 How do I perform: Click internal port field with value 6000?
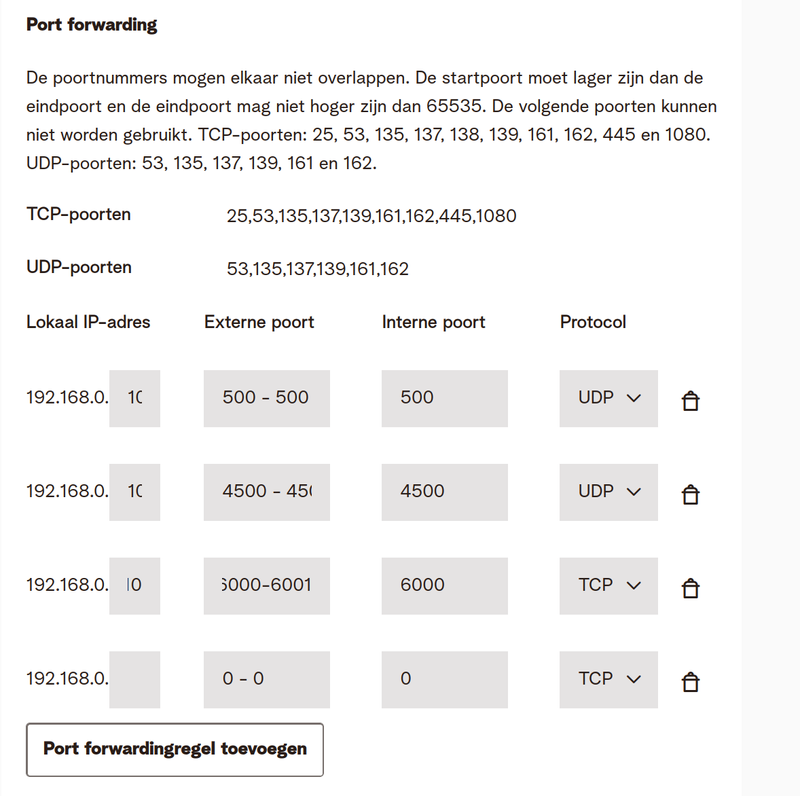click(444, 585)
